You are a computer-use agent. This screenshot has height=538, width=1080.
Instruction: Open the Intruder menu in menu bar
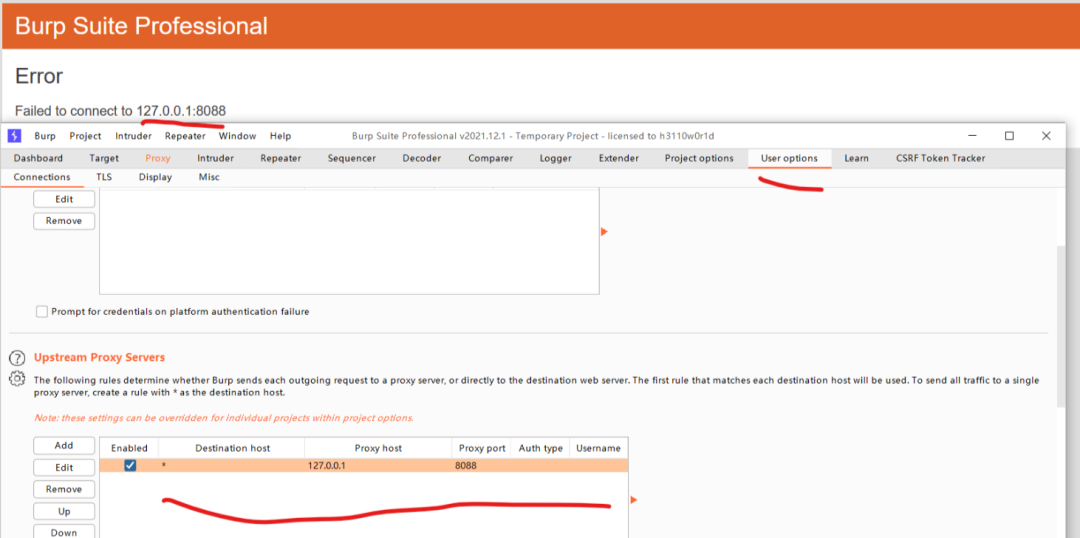[133, 136]
